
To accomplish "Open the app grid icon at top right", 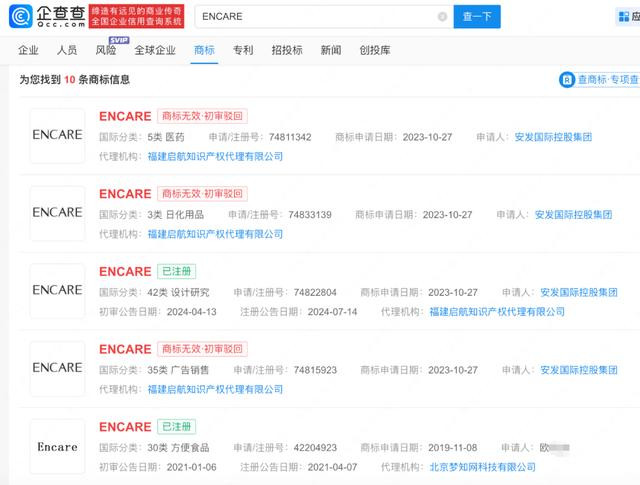I will (x=624, y=17).
